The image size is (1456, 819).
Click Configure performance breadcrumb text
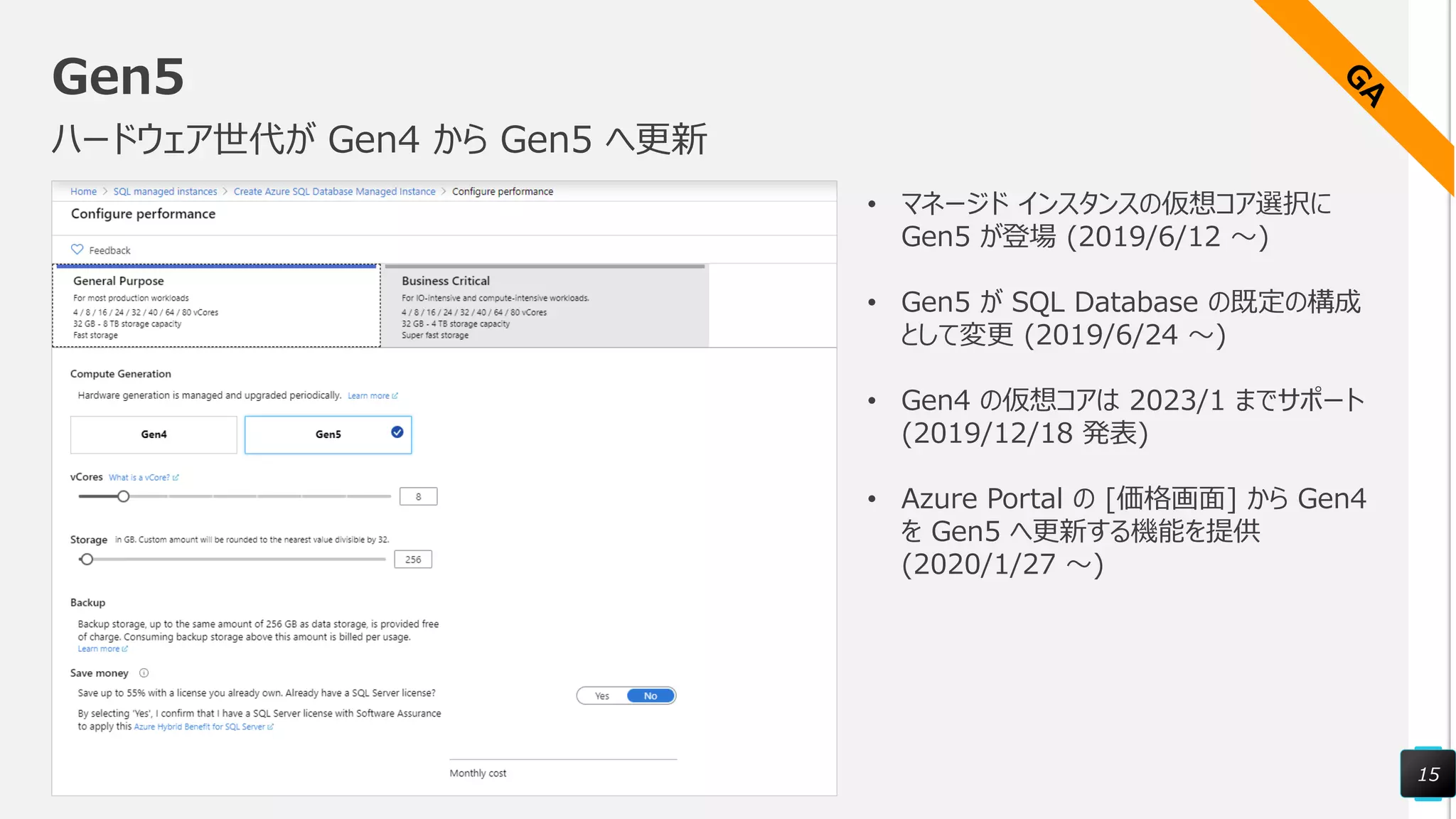click(x=503, y=191)
